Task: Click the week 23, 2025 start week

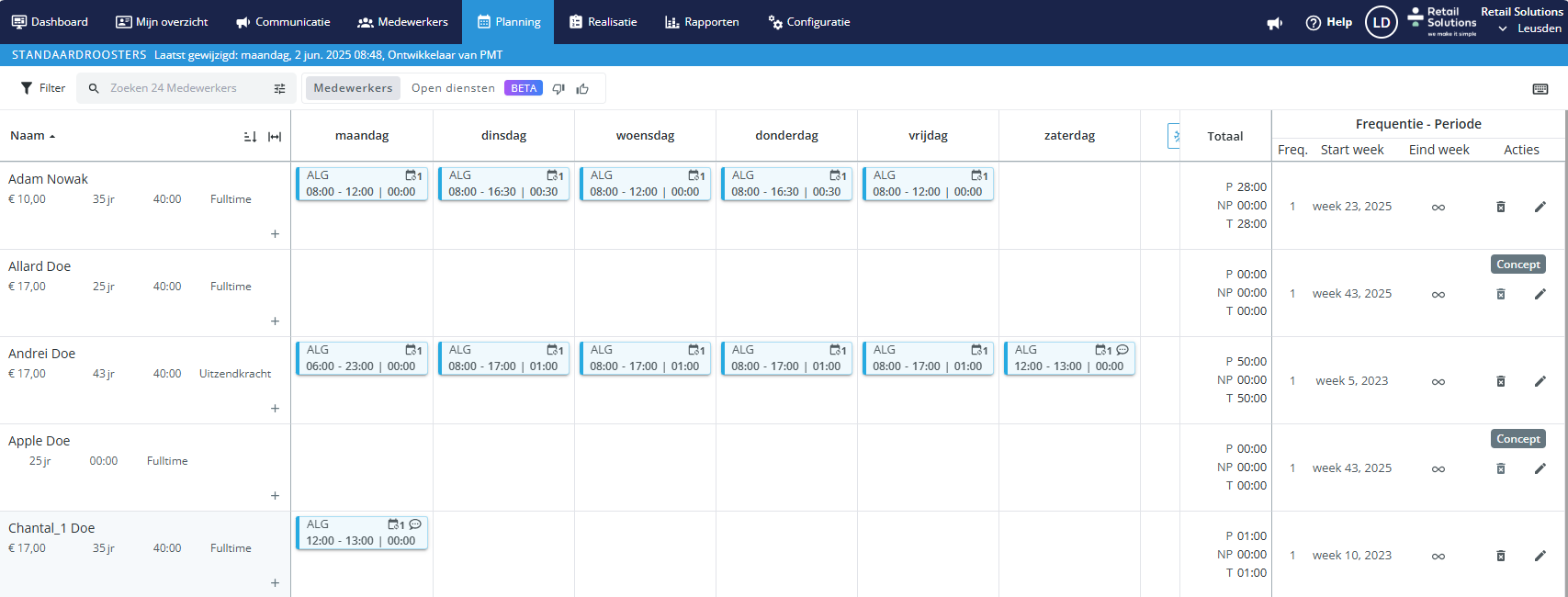Action: pyautogui.click(x=1352, y=207)
